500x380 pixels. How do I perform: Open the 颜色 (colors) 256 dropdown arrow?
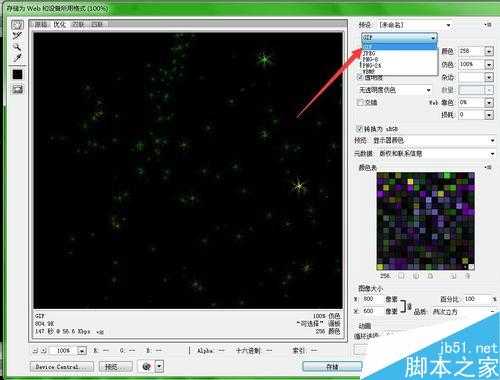pos(489,51)
